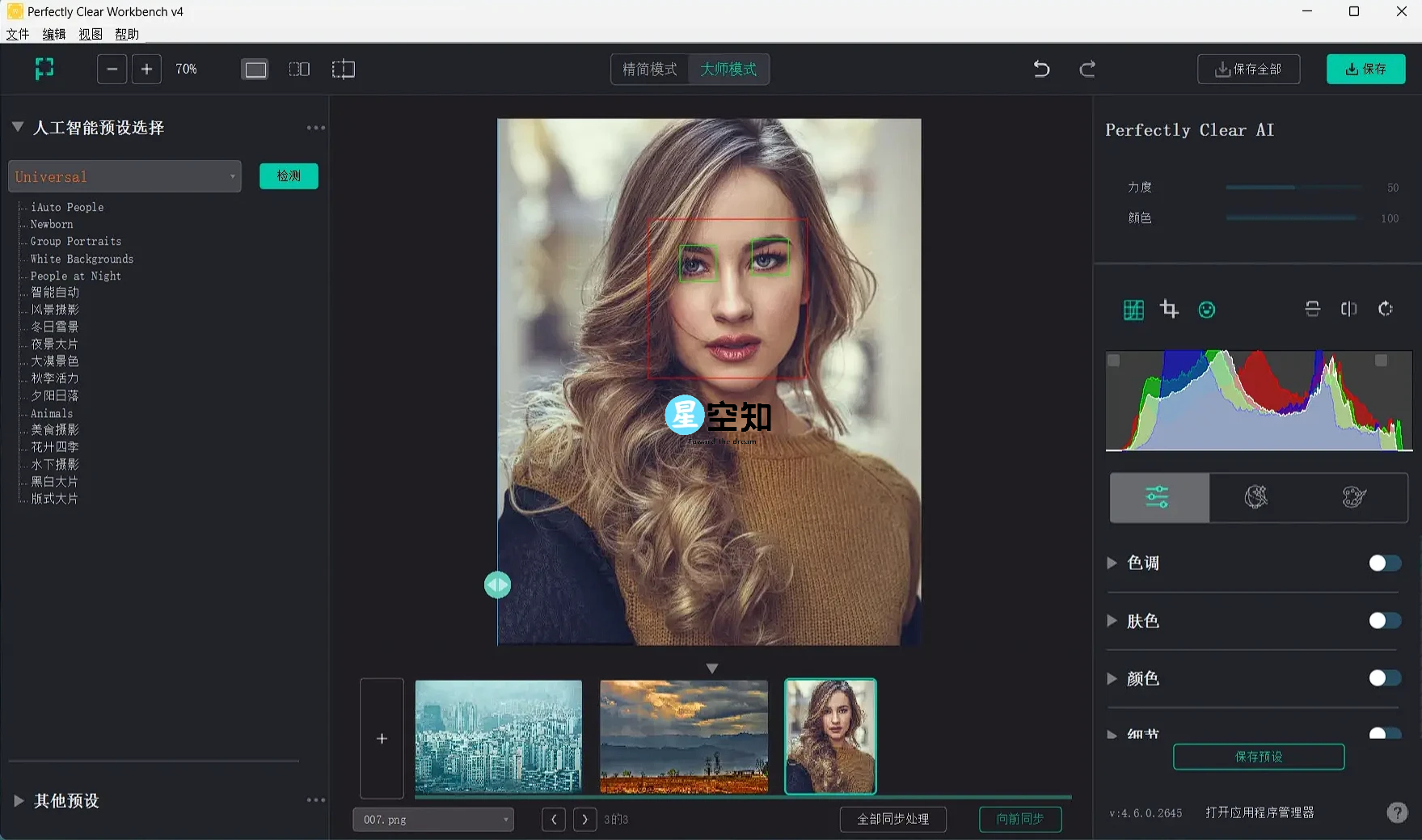Open the 文件 menu
The height and width of the screenshot is (840, 1422).
point(17,34)
